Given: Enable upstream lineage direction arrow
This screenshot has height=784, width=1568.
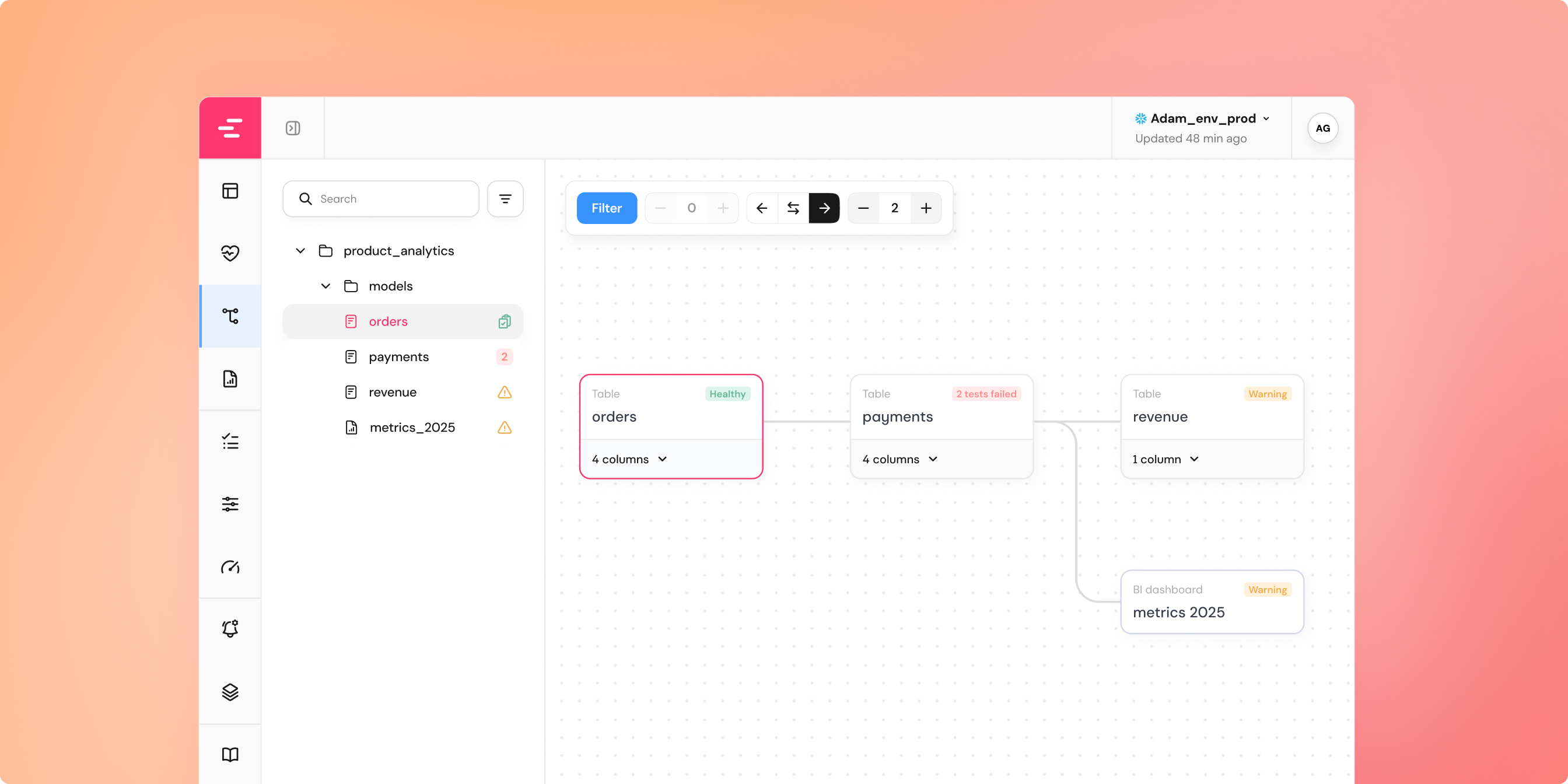Looking at the screenshot, I should coord(761,208).
